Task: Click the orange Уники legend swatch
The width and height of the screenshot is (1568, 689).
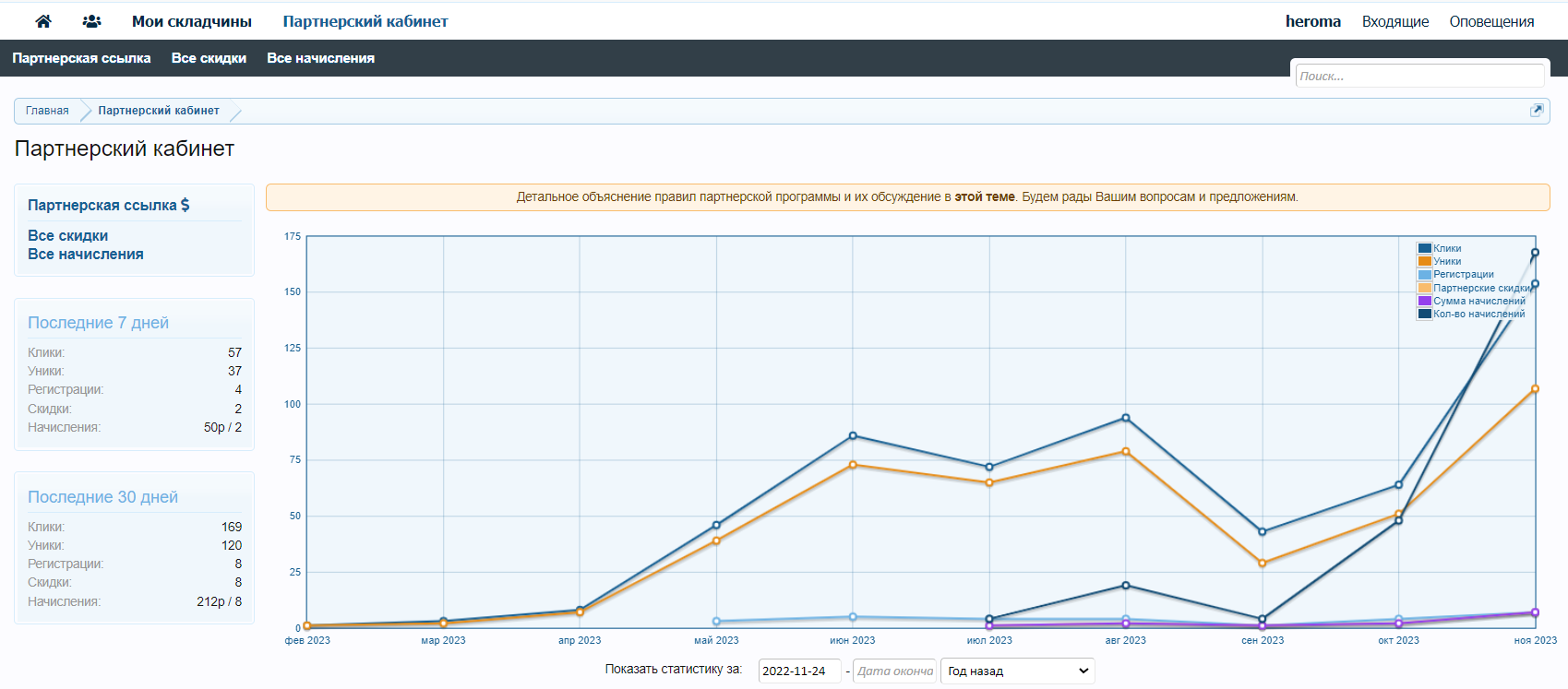Action: click(1424, 261)
